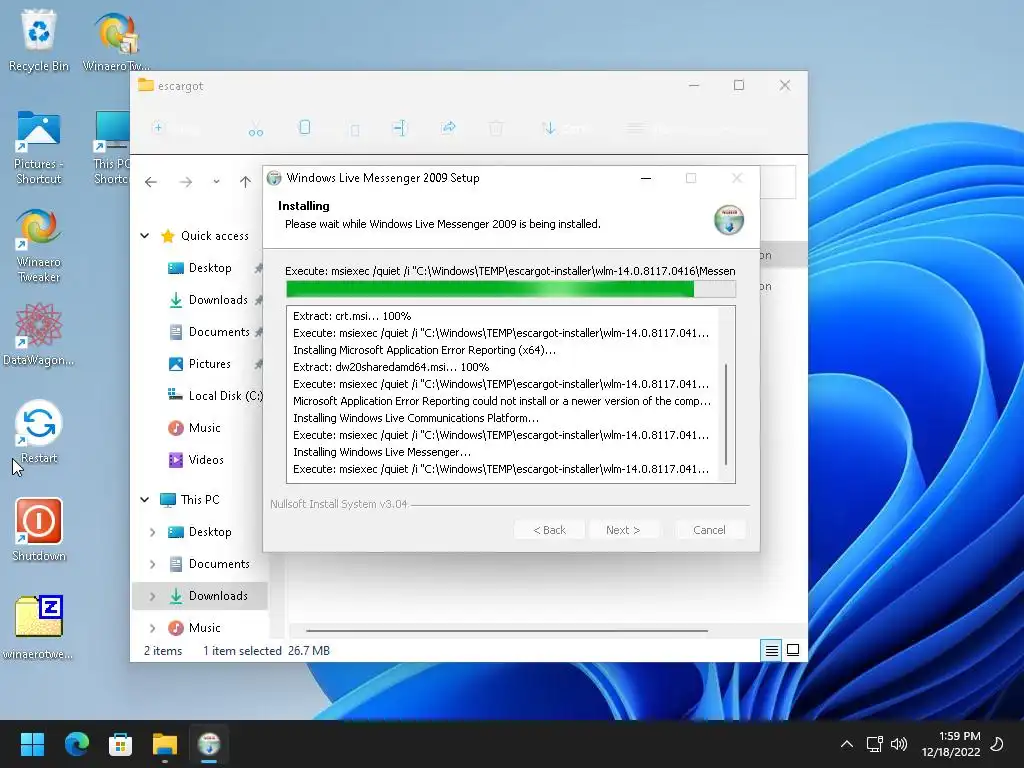Image resolution: width=1024 pixels, height=768 pixels.
Task: Click the green installation progress bar
Action: point(511,289)
